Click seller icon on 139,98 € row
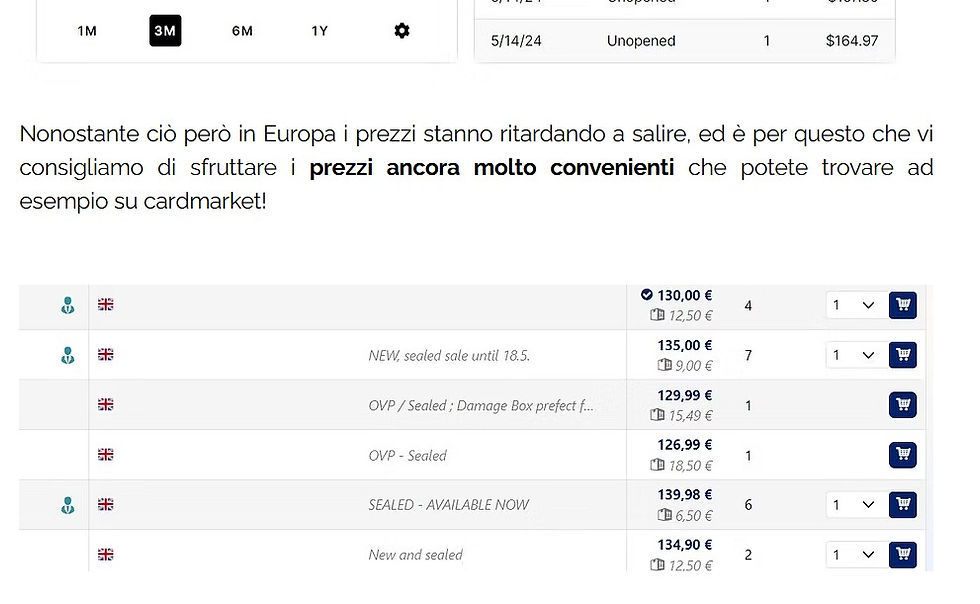The height and width of the screenshot is (604, 980). click(67, 505)
